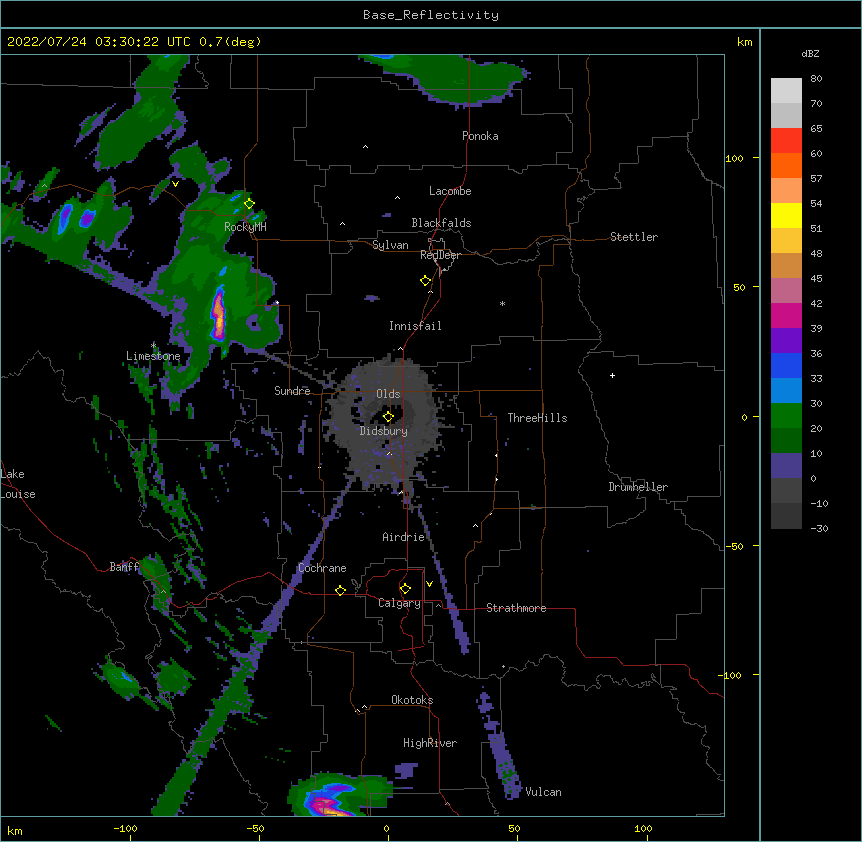Click the yellow diamond marker above Calgary label
This screenshot has height=842, width=862.
(x=405, y=589)
